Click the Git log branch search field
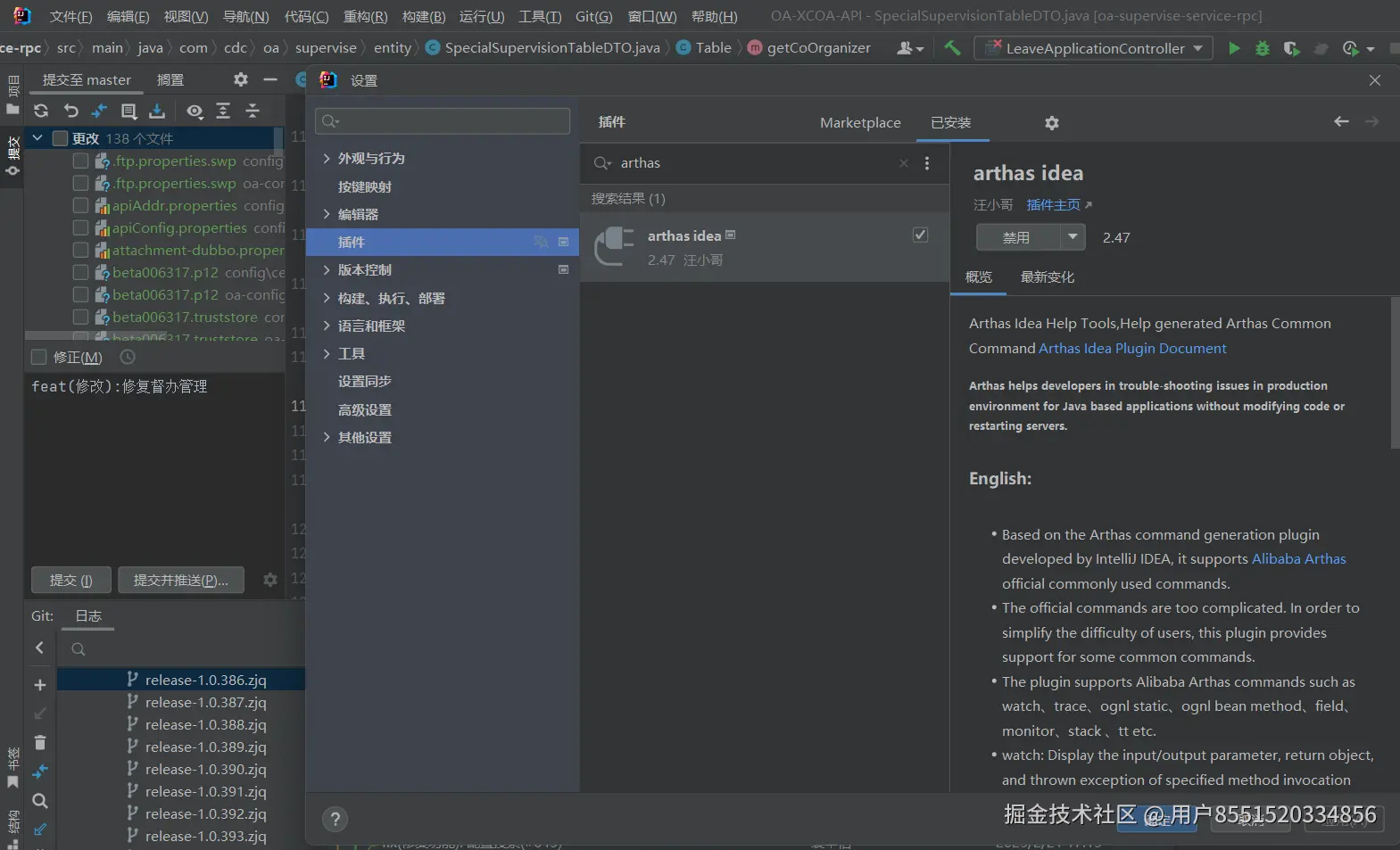This screenshot has width=1400, height=850. 183,649
